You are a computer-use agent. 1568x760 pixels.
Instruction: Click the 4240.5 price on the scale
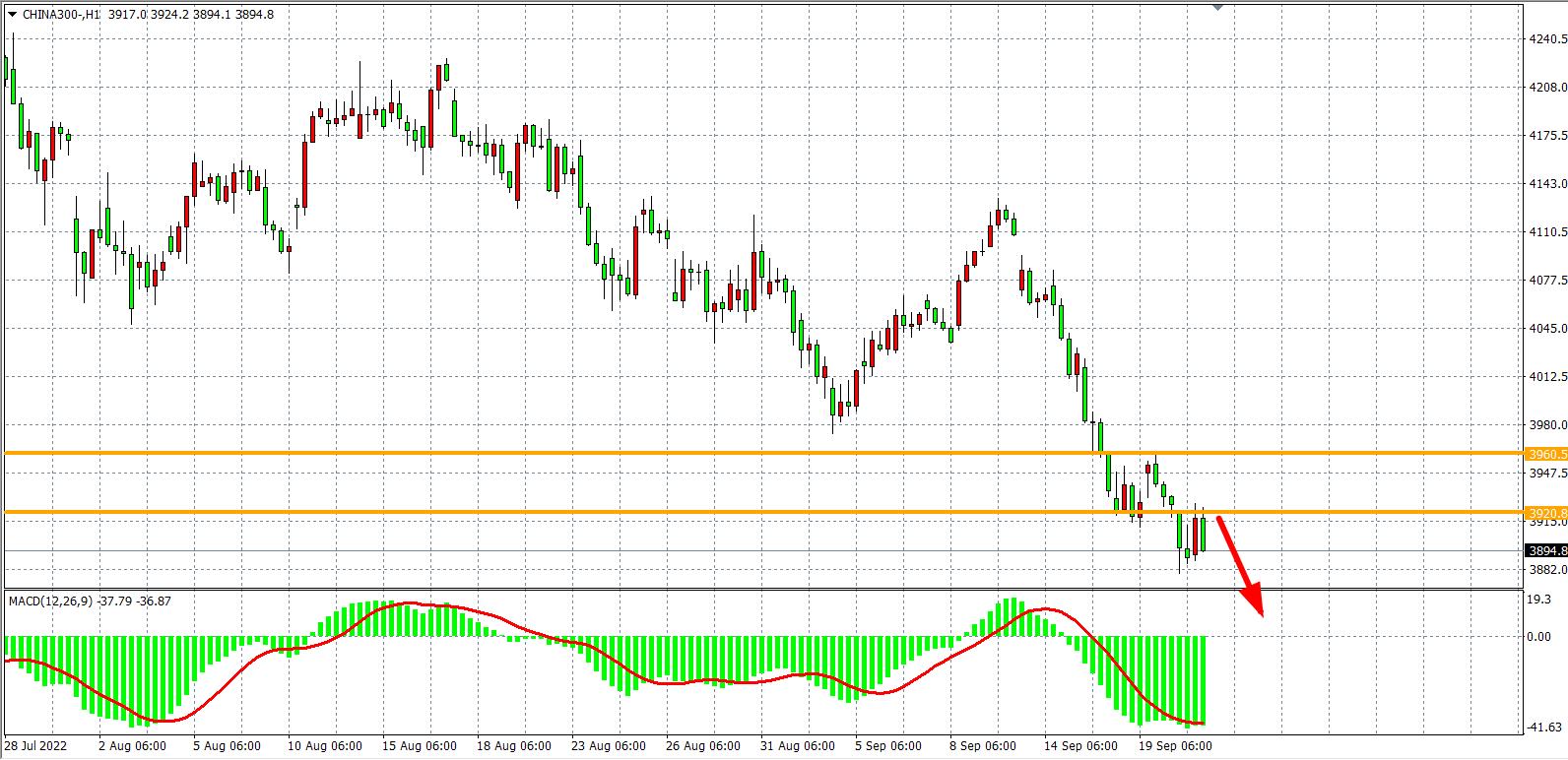pyautogui.click(x=1546, y=39)
